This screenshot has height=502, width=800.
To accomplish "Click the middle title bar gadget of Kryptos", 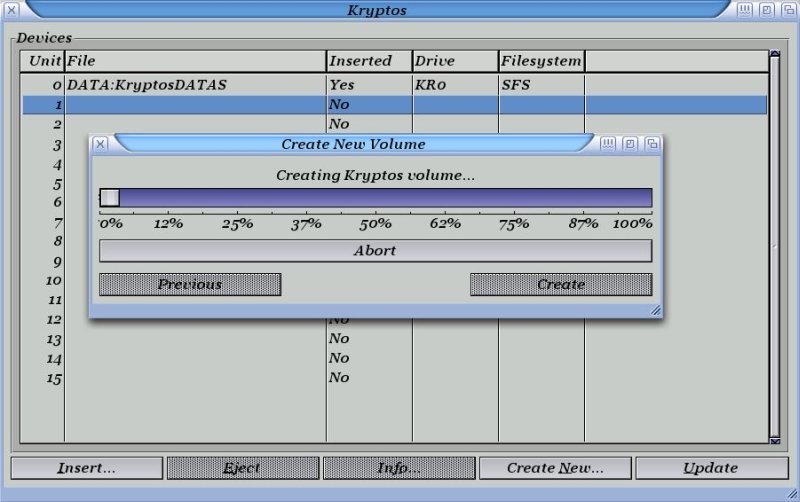I will coord(767,10).
